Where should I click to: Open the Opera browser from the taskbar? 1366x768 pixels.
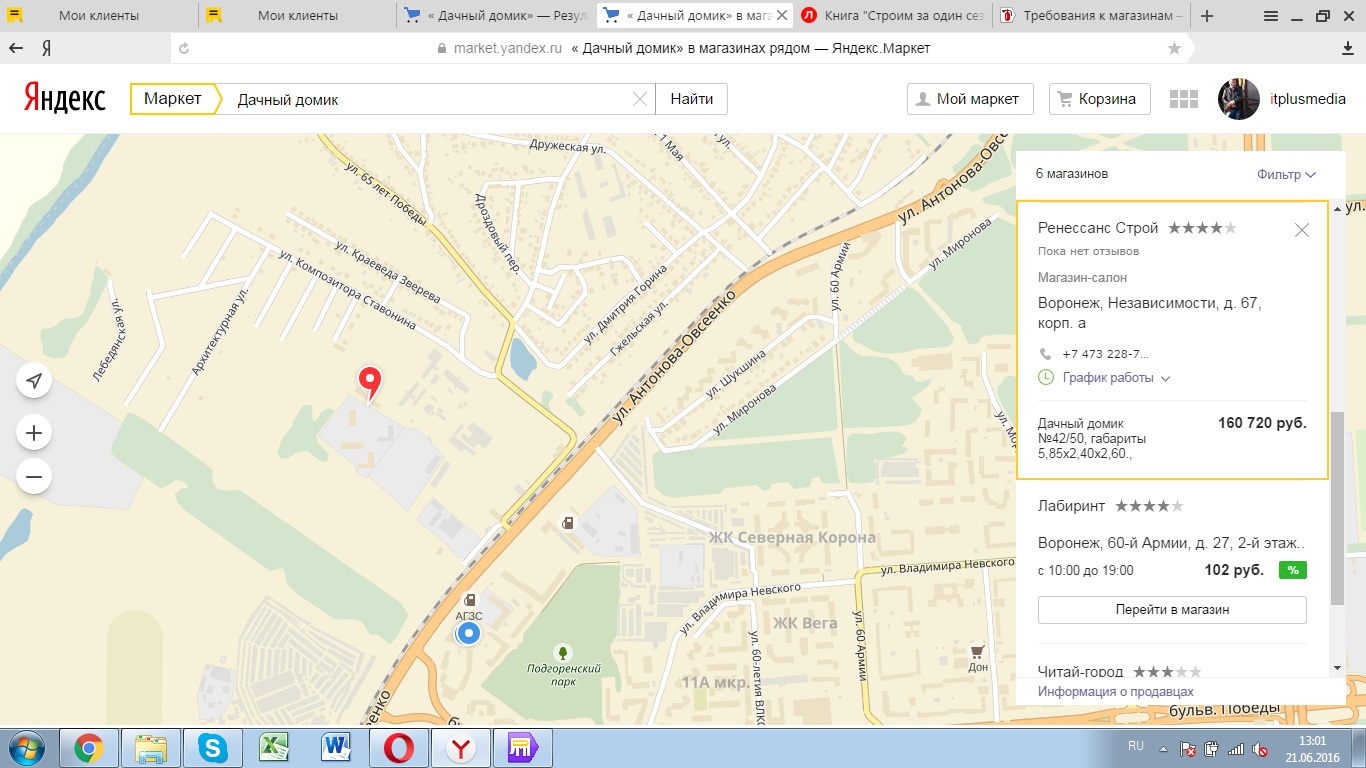(x=398, y=748)
